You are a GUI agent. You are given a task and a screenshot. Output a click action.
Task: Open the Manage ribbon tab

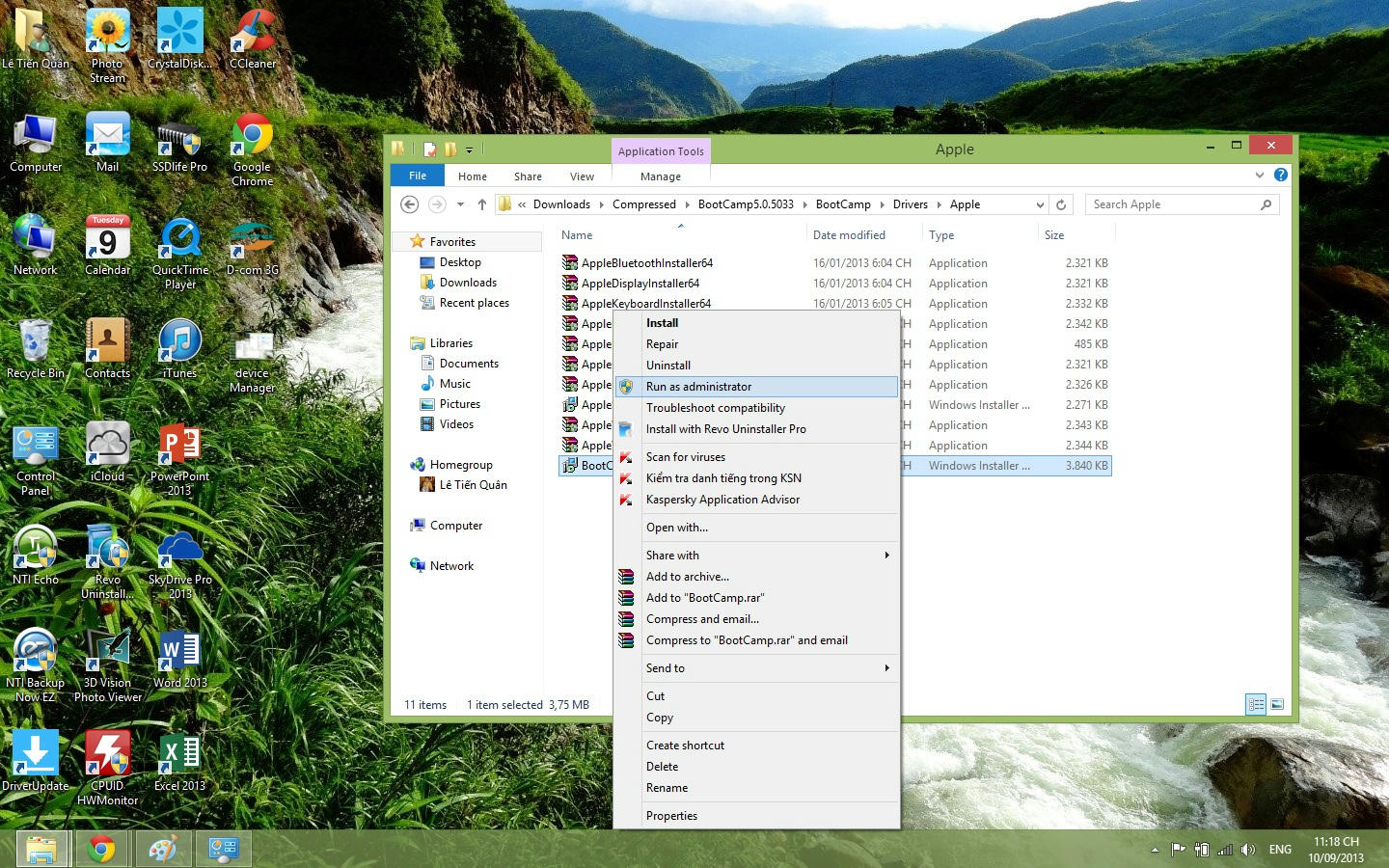(661, 176)
